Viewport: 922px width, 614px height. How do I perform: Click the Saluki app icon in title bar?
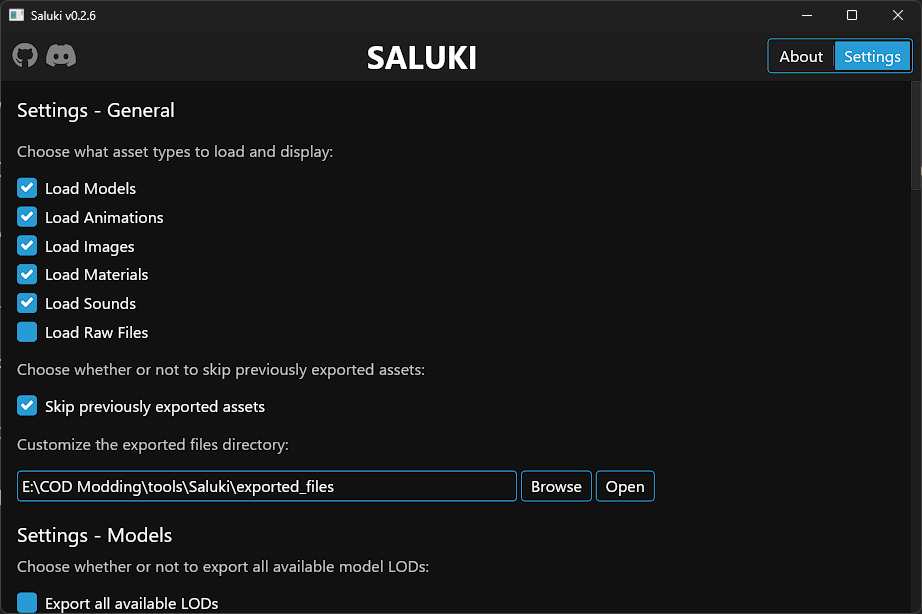tap(16, 15)
